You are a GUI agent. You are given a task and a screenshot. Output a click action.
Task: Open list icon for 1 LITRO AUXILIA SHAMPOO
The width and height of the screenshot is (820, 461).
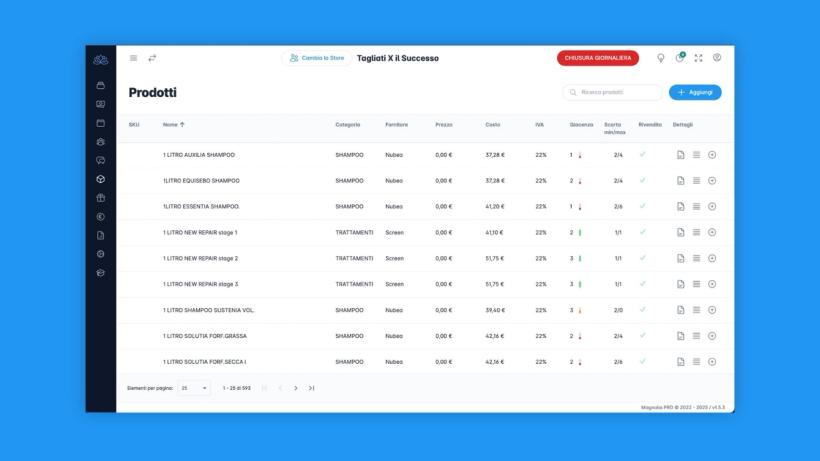pos(696,155)
